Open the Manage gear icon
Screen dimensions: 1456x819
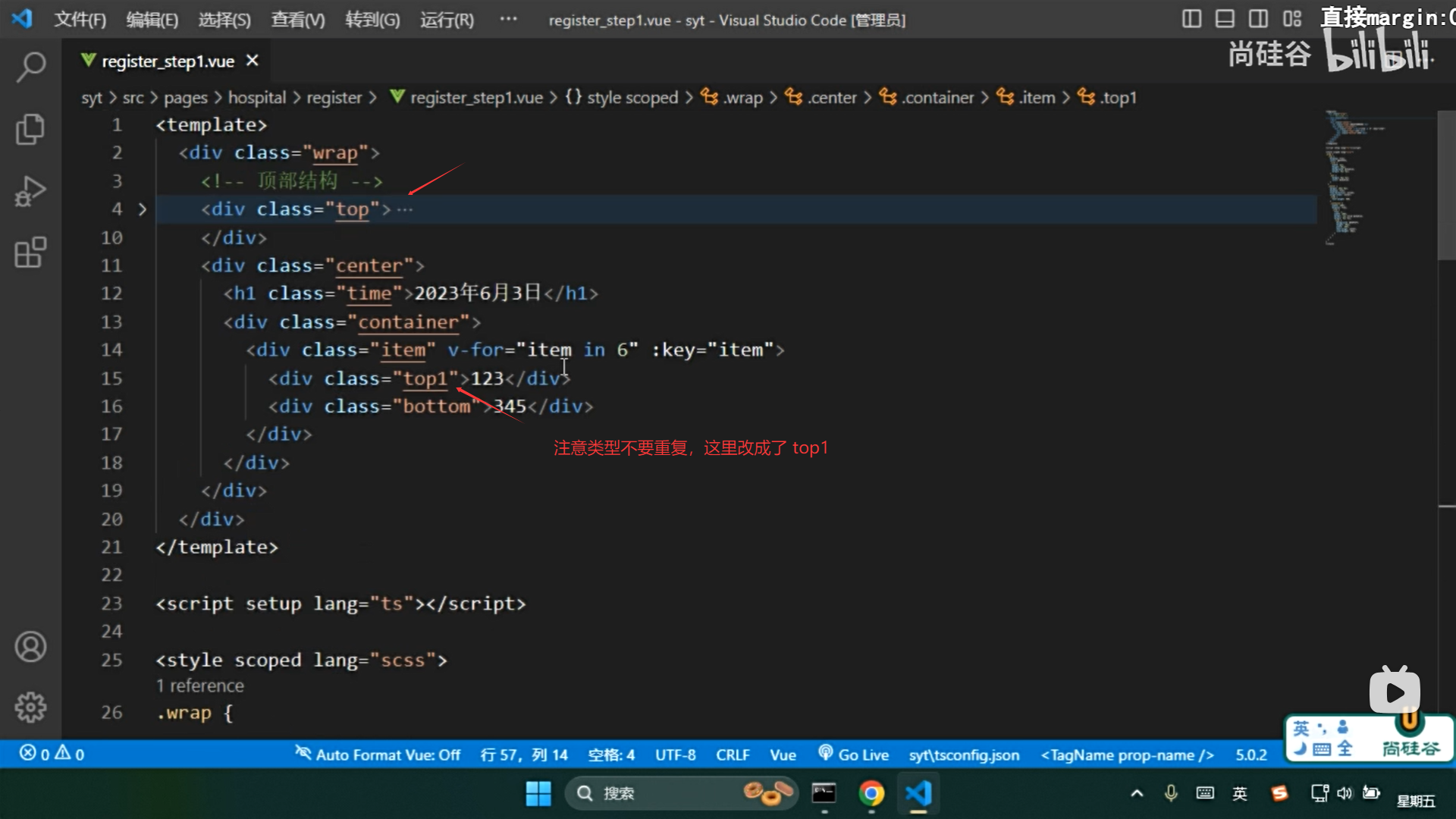click(30, 708)
